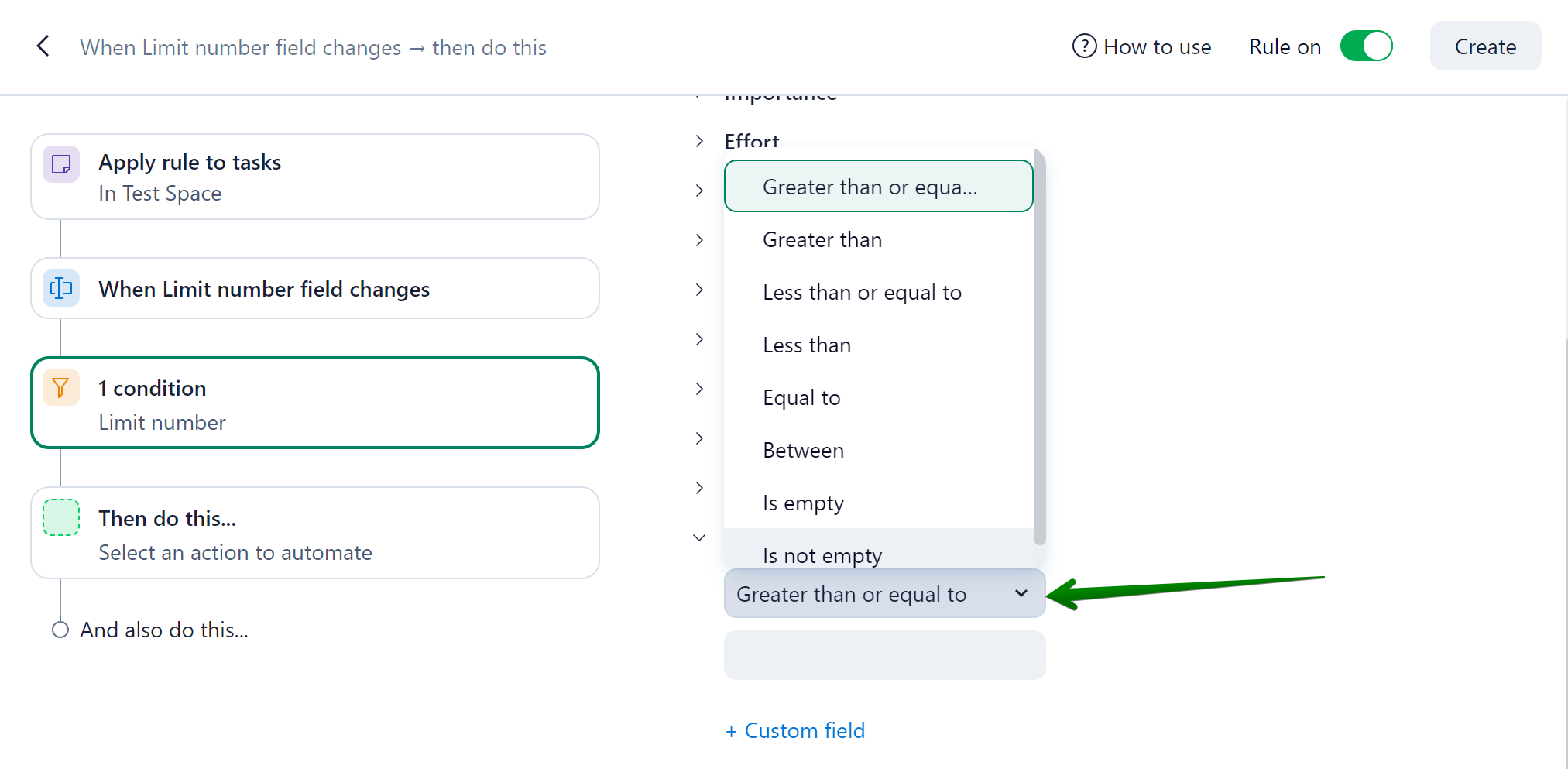The width and height of the screenshot is (1568, 769).
Task: Expand the Effort field row
Action: point(699,141)
